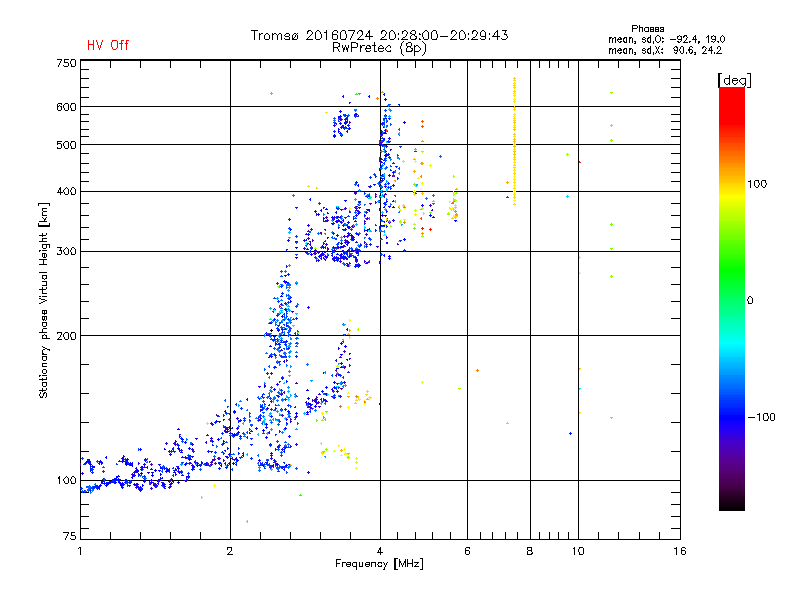Click the '200' height axis tick label
This screenshot has width=800, height=600.
(x=67, y=336)
